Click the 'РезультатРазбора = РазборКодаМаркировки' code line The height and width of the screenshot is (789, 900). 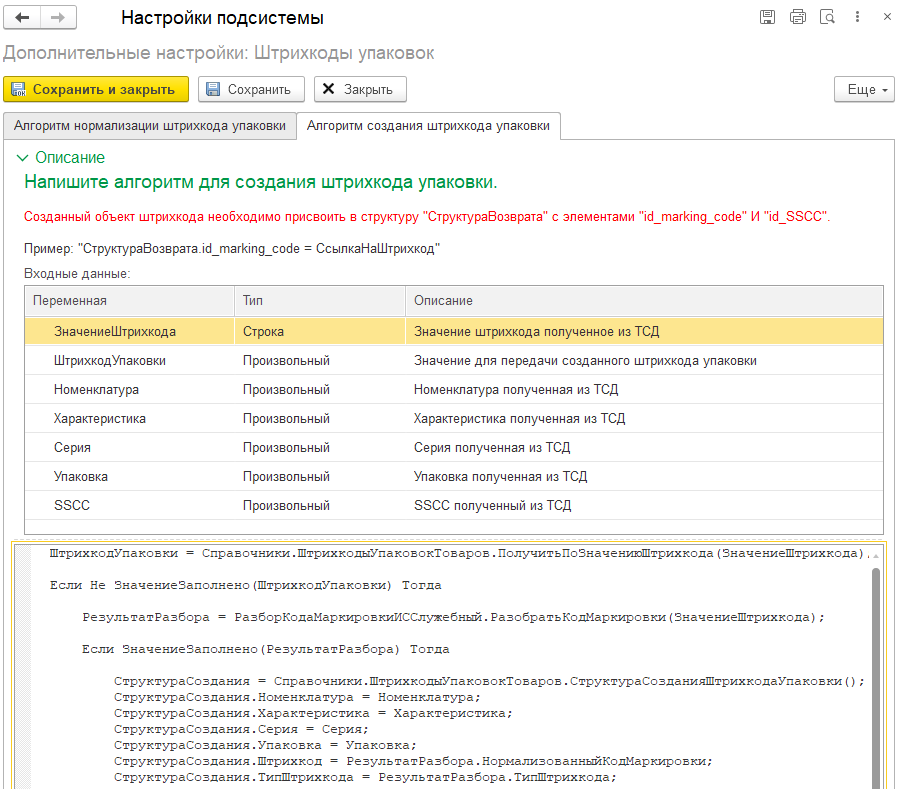click(x=453, y=617)
